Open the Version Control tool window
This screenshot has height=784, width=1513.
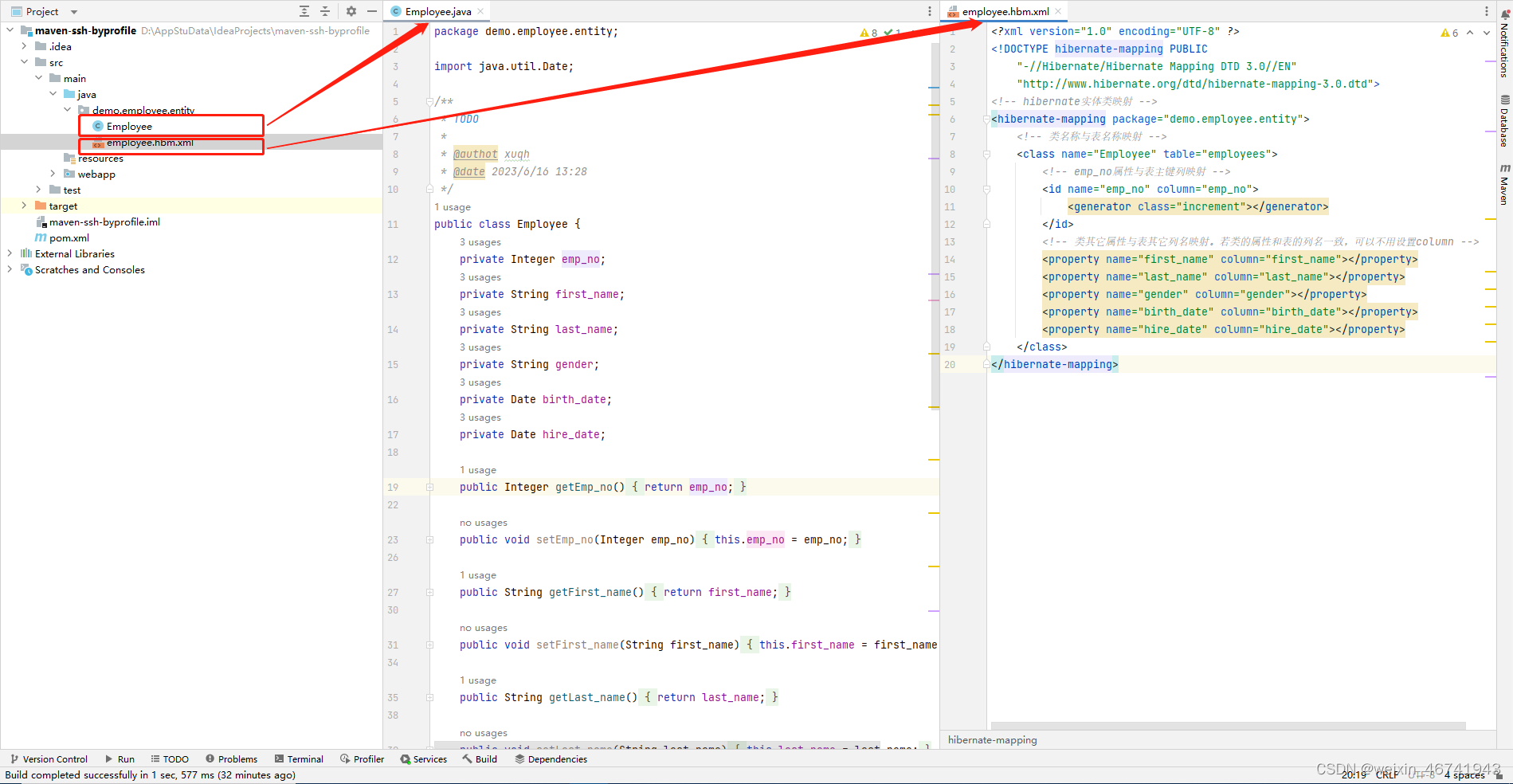(x=49, y=759)
